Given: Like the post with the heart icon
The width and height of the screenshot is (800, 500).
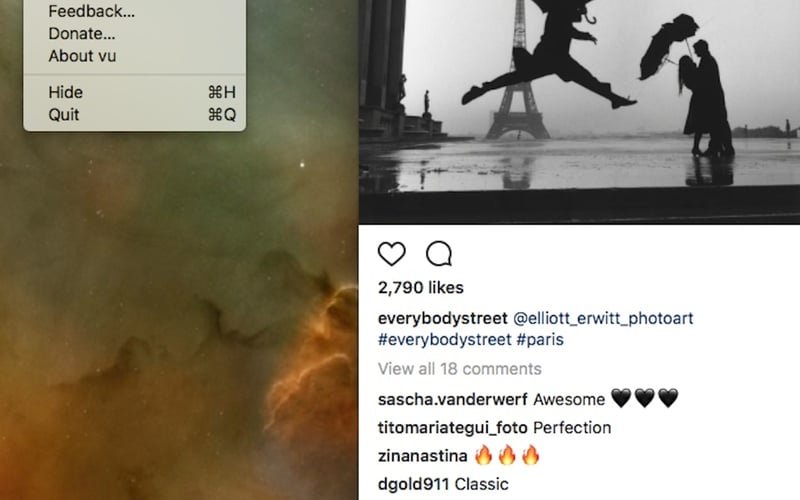Looking at the screenshot, I should coord(391,254).
